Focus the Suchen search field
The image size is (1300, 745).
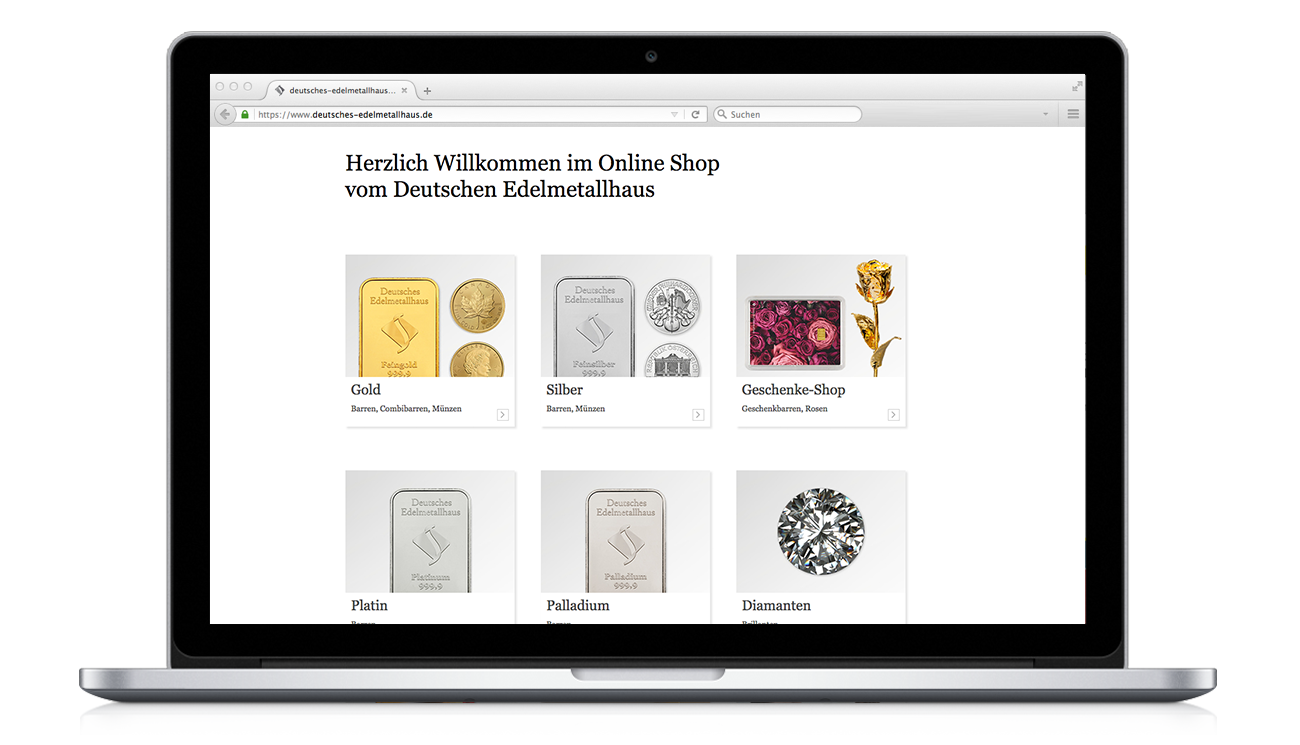pos(787,114)
